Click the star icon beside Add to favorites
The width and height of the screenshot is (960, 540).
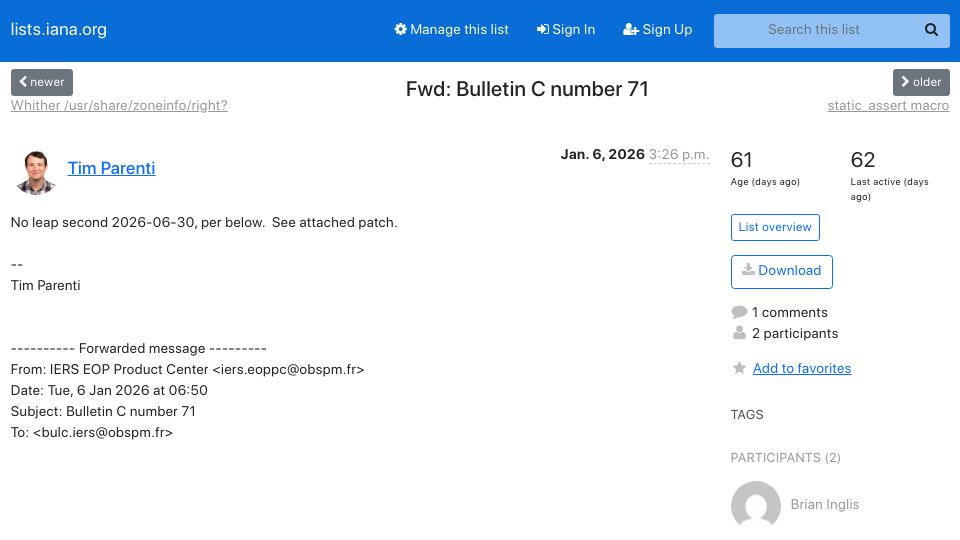(x=739, y=368)
